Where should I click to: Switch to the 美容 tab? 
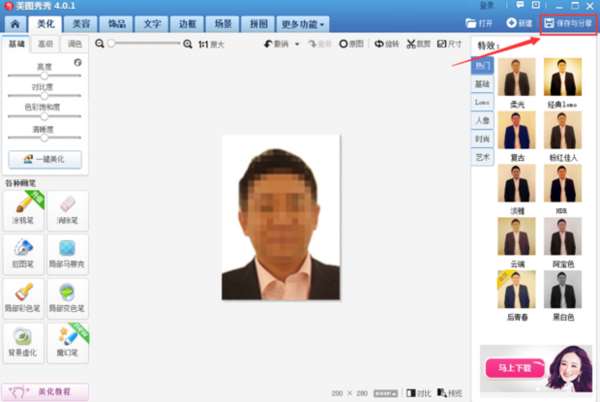[81, 24]
